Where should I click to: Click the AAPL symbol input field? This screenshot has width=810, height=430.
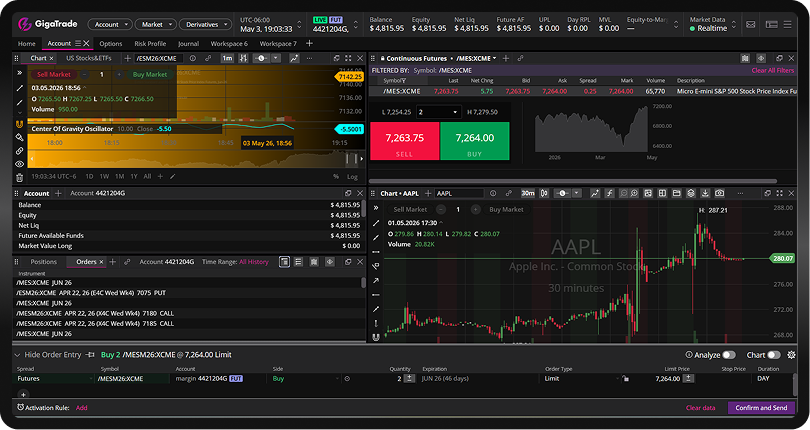(459, 193)
